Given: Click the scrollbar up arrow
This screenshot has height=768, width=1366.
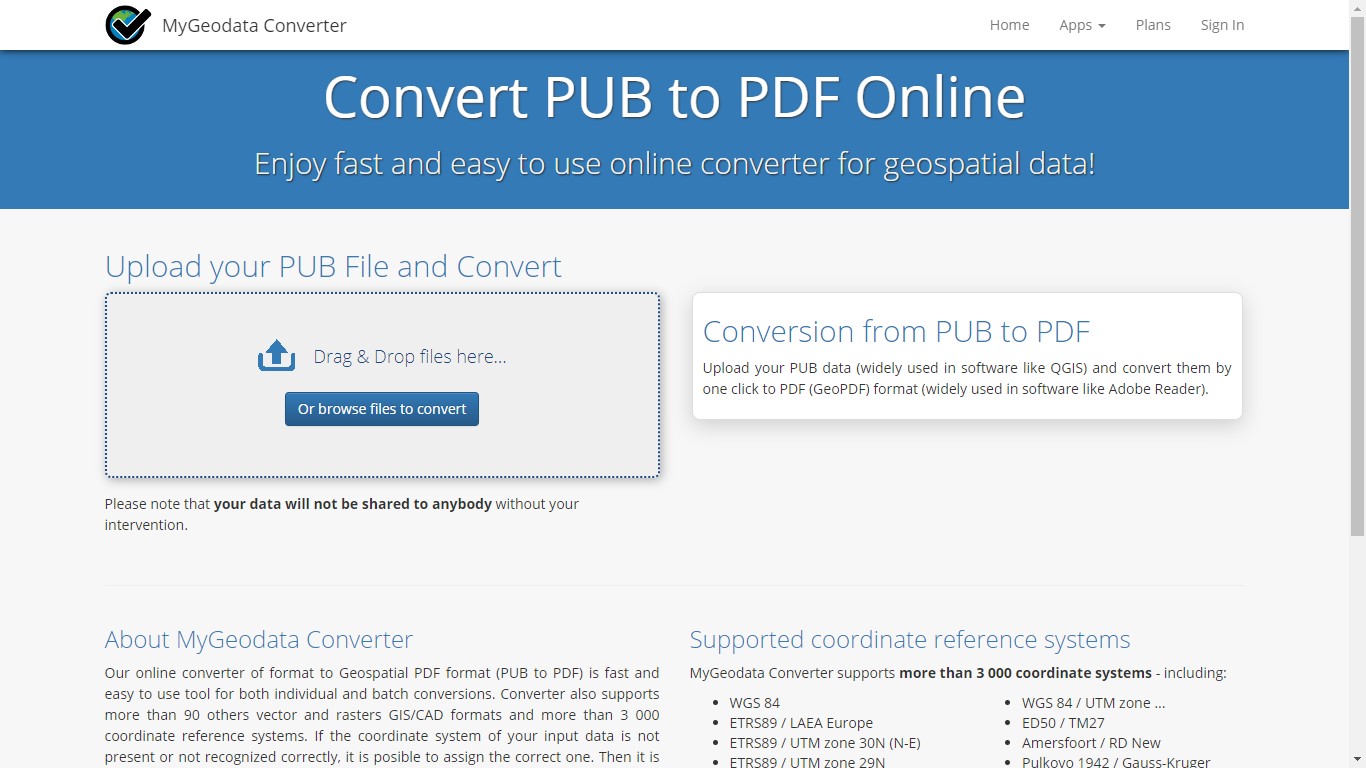Looking at the screenshot, I should [1357, 8].
